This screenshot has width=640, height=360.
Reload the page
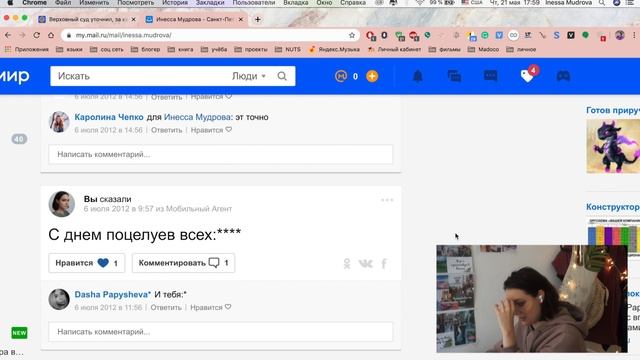[36, 35]
